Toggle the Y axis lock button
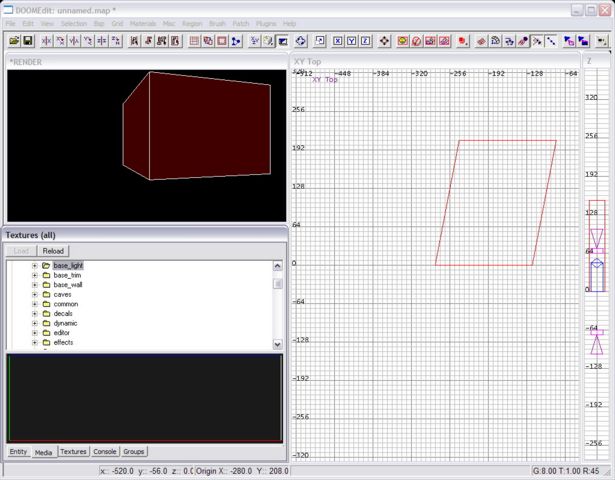 coord(352,41)
